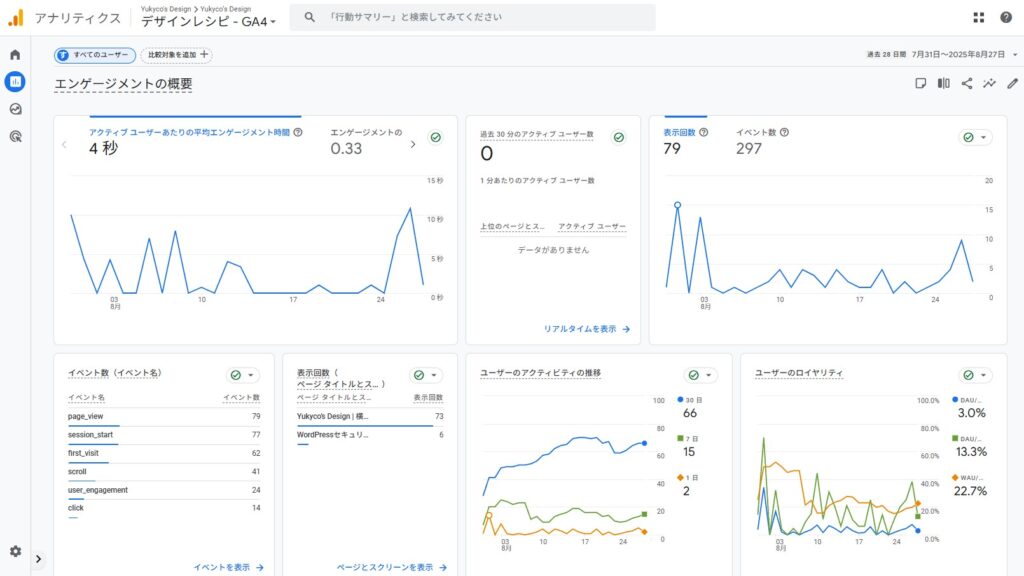Click check status icon on realtime card
Screen dimensions: 1024x576
click(x=618, y=137)
